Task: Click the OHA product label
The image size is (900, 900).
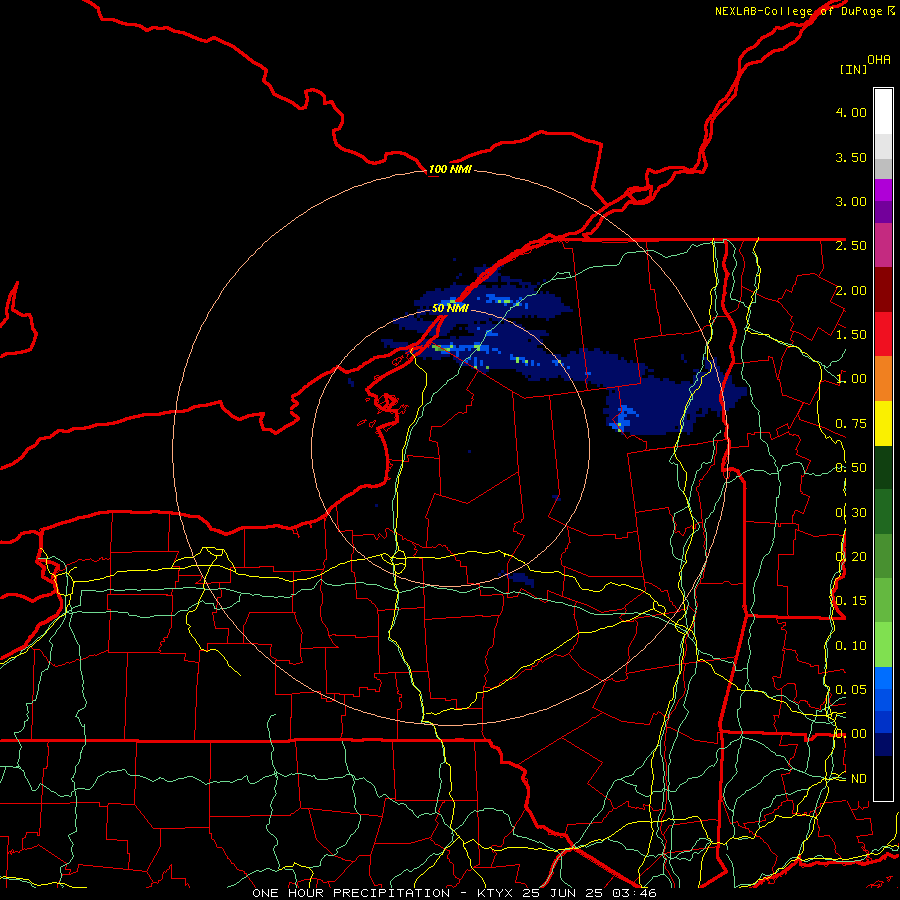Action: tap(879, 59)
